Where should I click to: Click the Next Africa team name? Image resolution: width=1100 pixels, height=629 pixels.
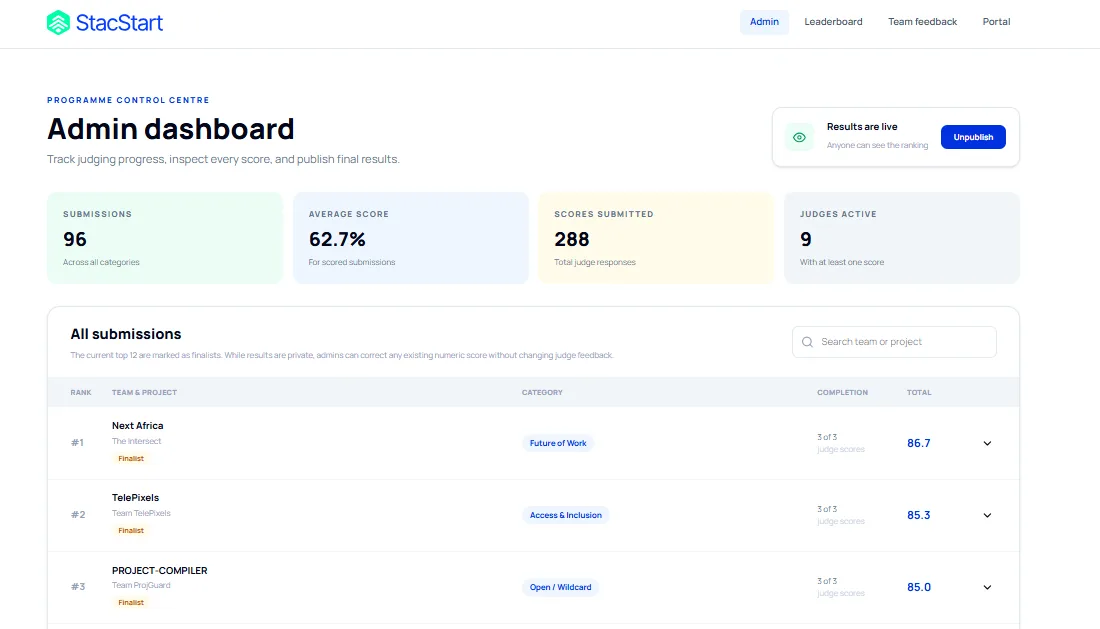138,426
